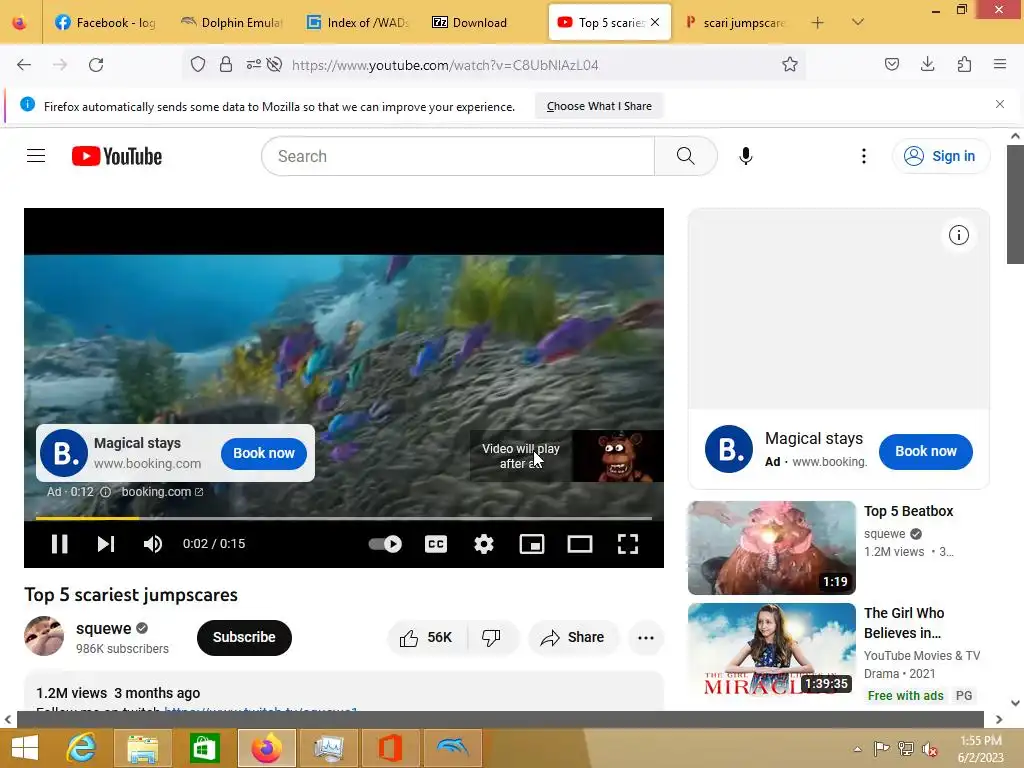Share the video
This screenshot has height=768, width=1024.
click(573, 637)
